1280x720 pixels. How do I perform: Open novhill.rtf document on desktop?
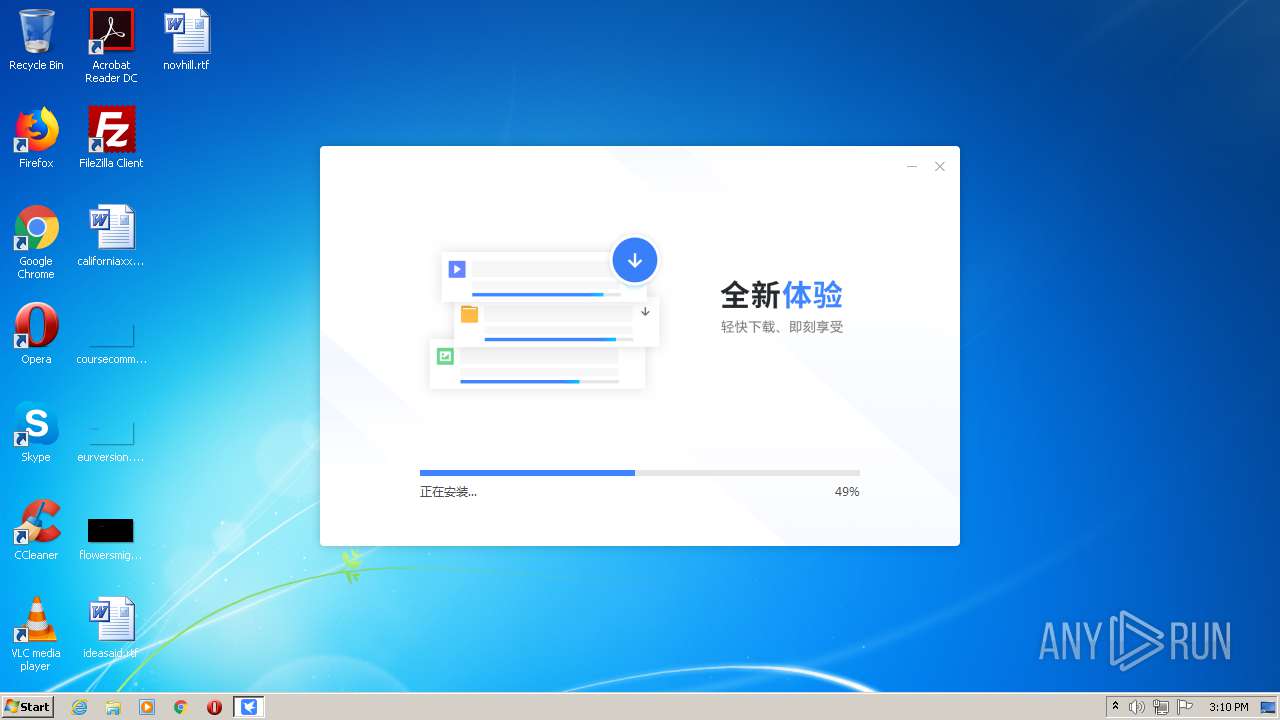tap(187, 40)
